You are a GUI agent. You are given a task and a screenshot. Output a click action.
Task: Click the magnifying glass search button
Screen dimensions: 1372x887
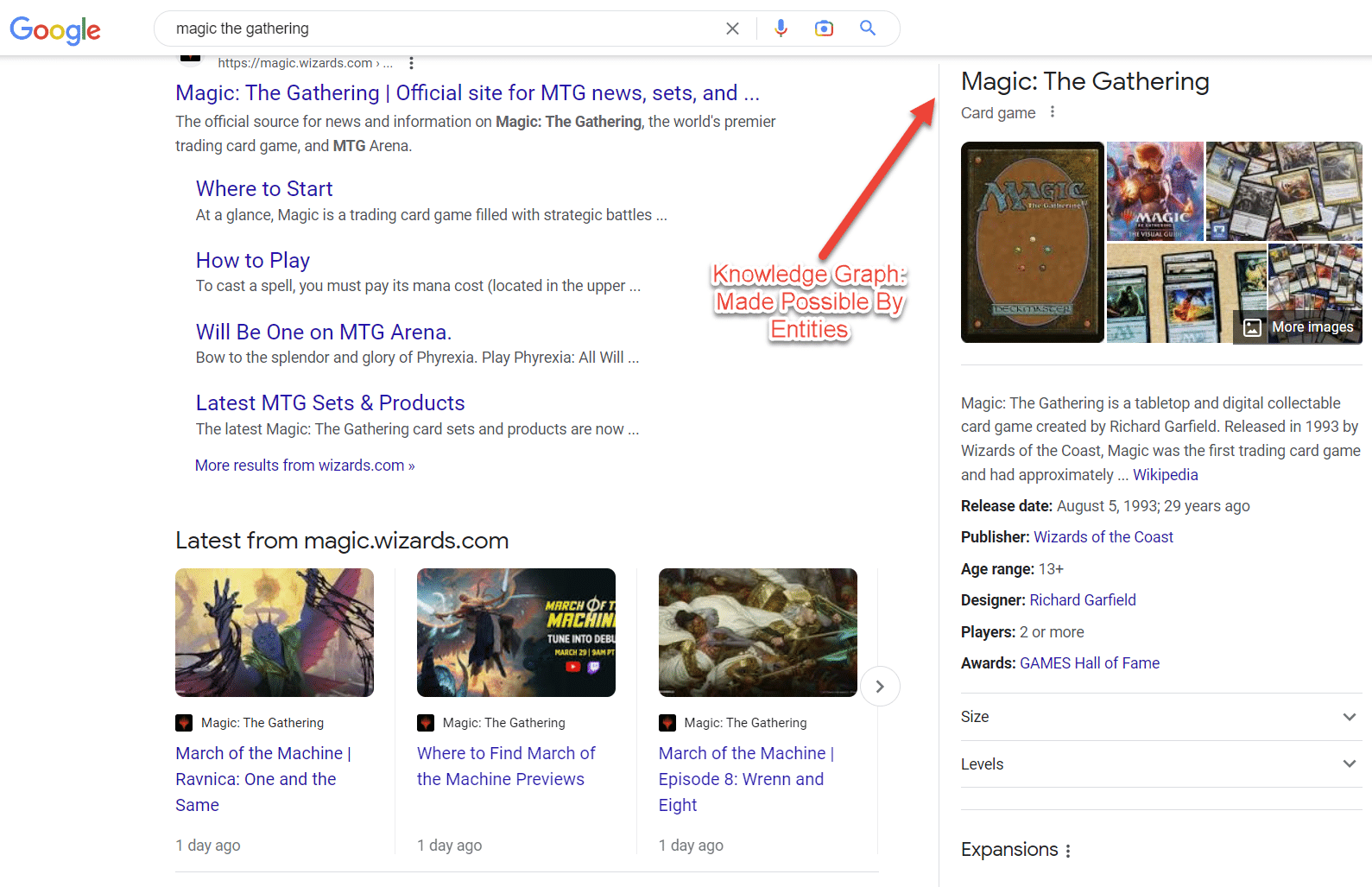868,29
